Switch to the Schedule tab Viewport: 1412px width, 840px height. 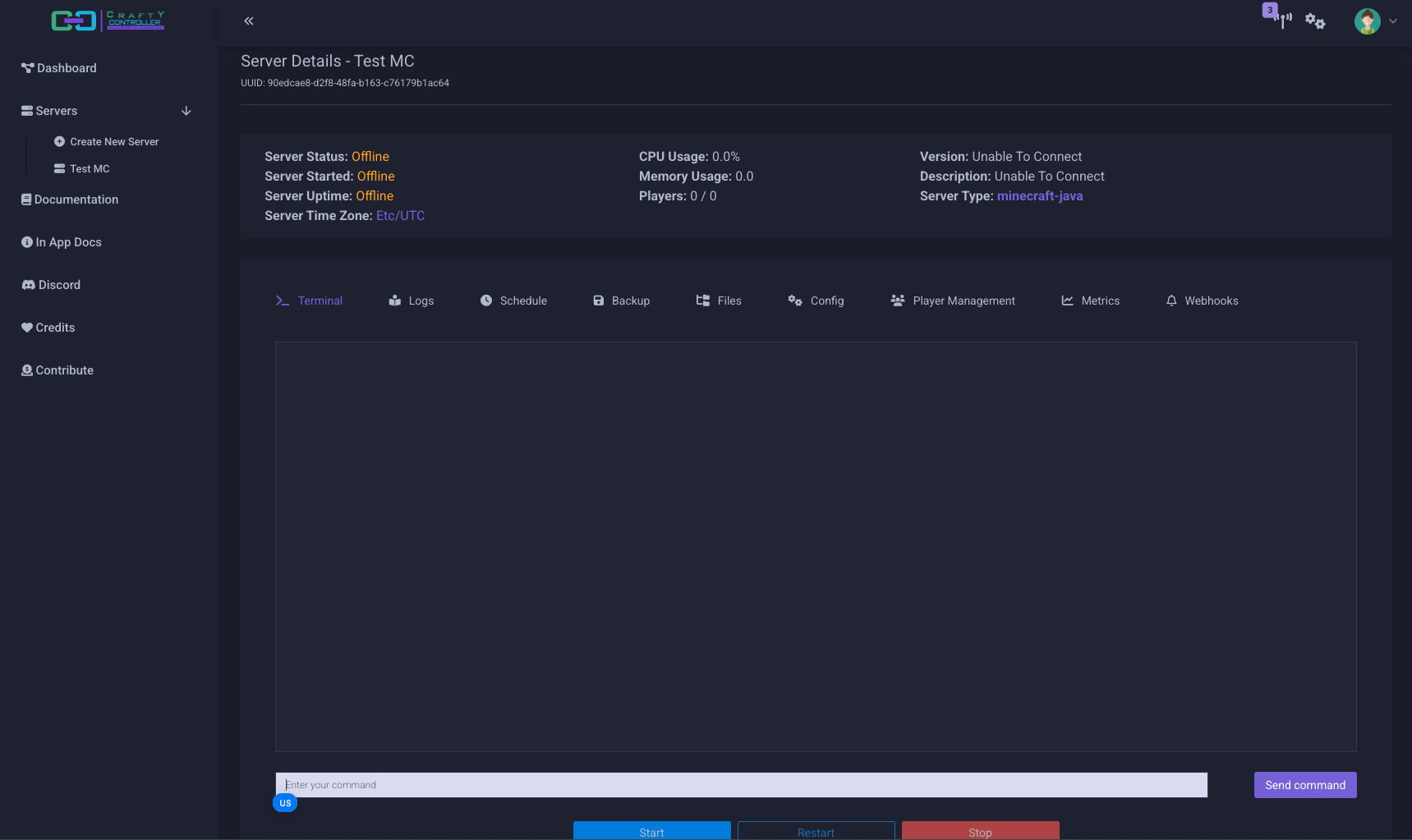[513, 301]
